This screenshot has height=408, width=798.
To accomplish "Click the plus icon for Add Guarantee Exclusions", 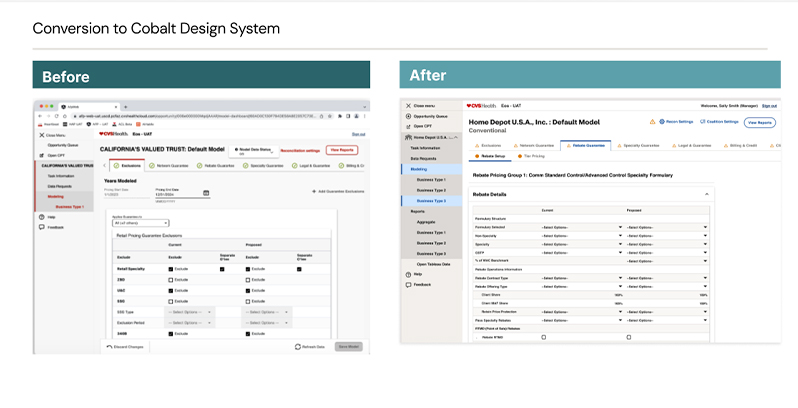I will (x=314, y=191).
